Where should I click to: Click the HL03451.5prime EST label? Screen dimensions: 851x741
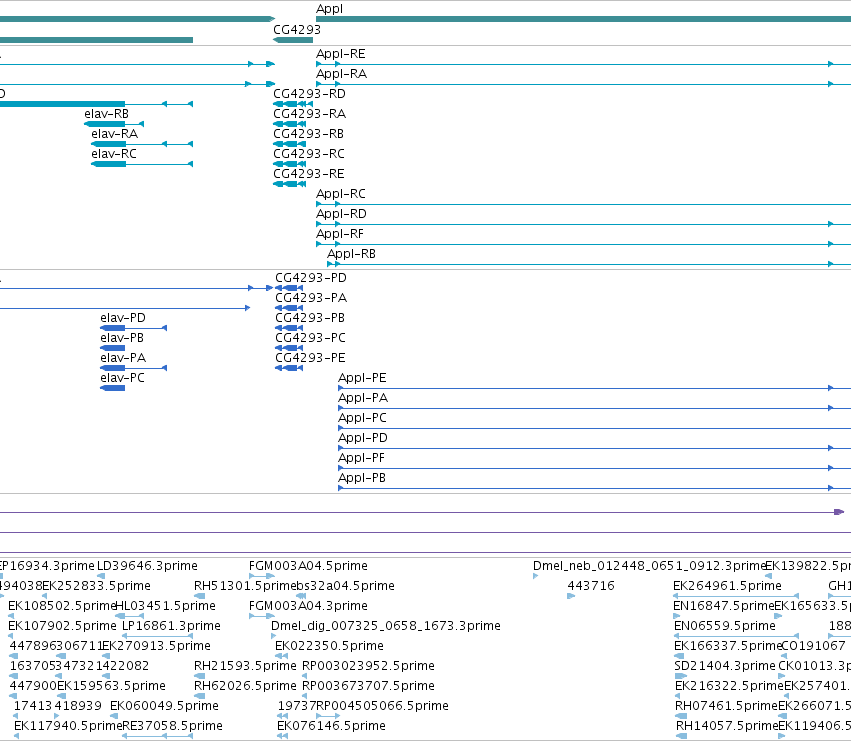coord(166,606)
